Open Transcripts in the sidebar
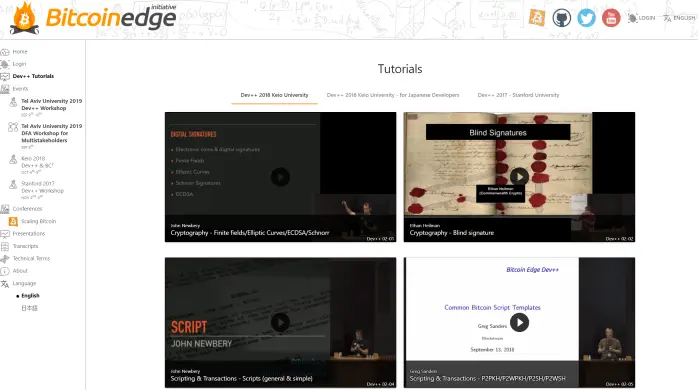The image size is (698, 390). 25,246
